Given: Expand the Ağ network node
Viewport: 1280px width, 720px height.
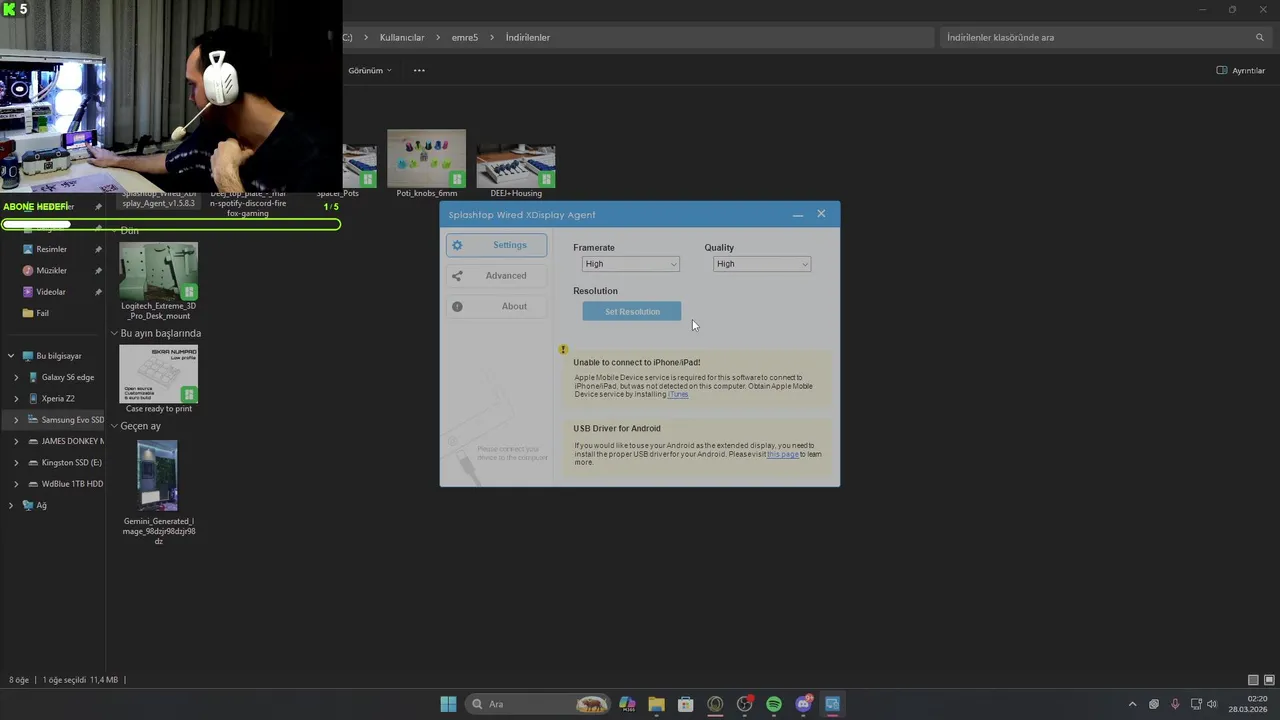Looking at the screenshot, I should click(x=11, y=505).
